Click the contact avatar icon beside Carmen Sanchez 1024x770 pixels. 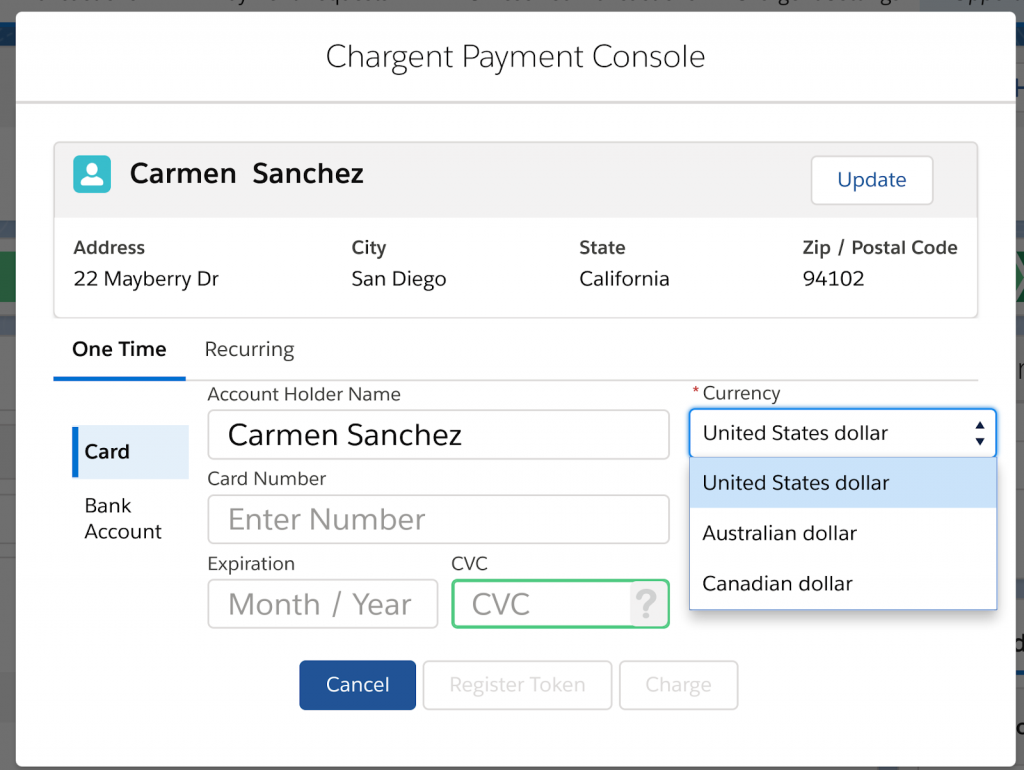(x=92, y=174)
